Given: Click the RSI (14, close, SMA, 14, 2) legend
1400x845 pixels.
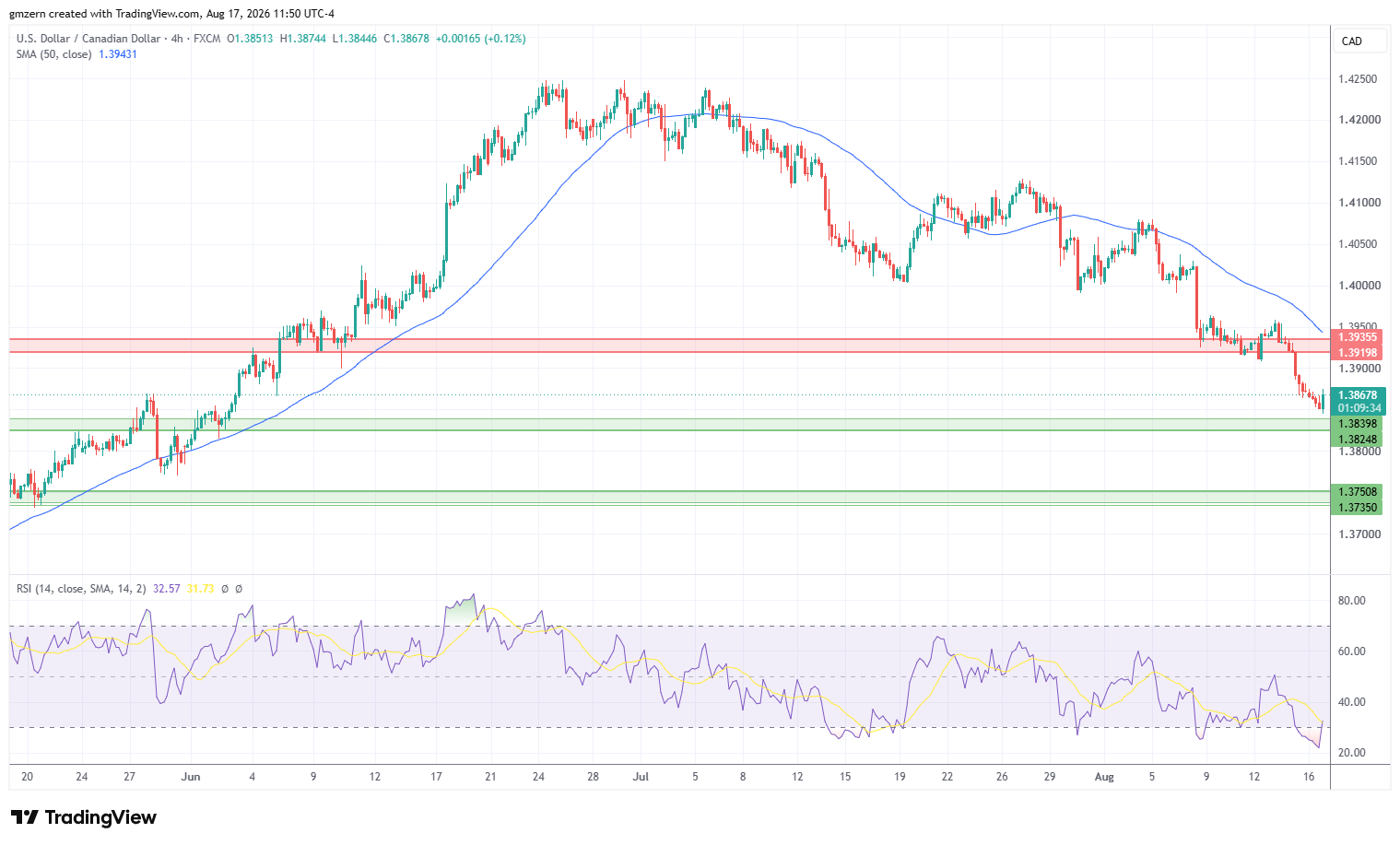Looking at the screenshot, I should [81, 588].
